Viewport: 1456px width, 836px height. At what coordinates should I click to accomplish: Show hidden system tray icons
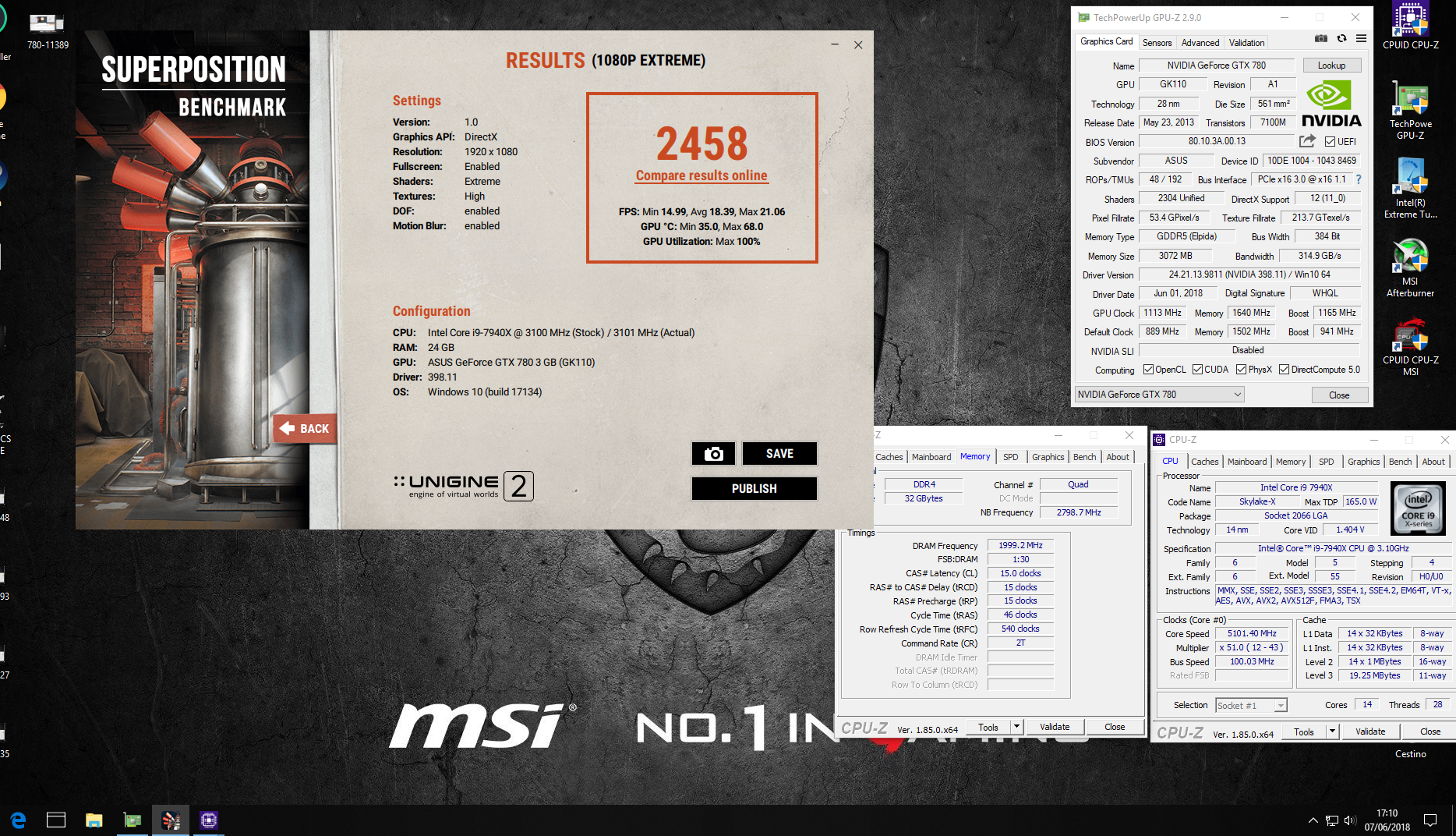[x=1313, y=820]
